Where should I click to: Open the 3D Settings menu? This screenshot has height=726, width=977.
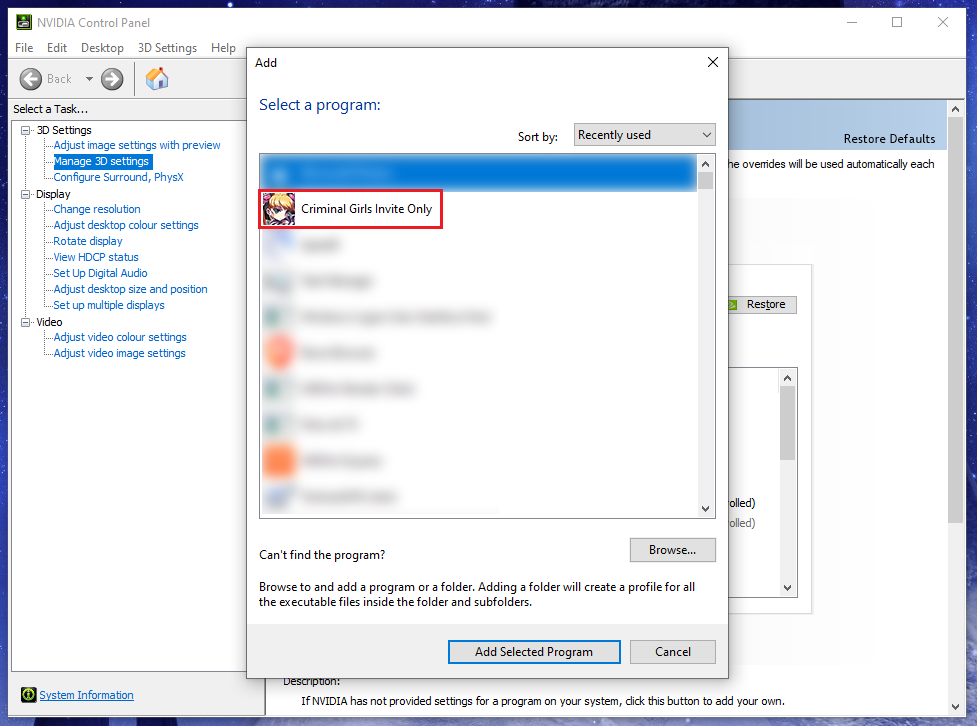coord(167,48)
